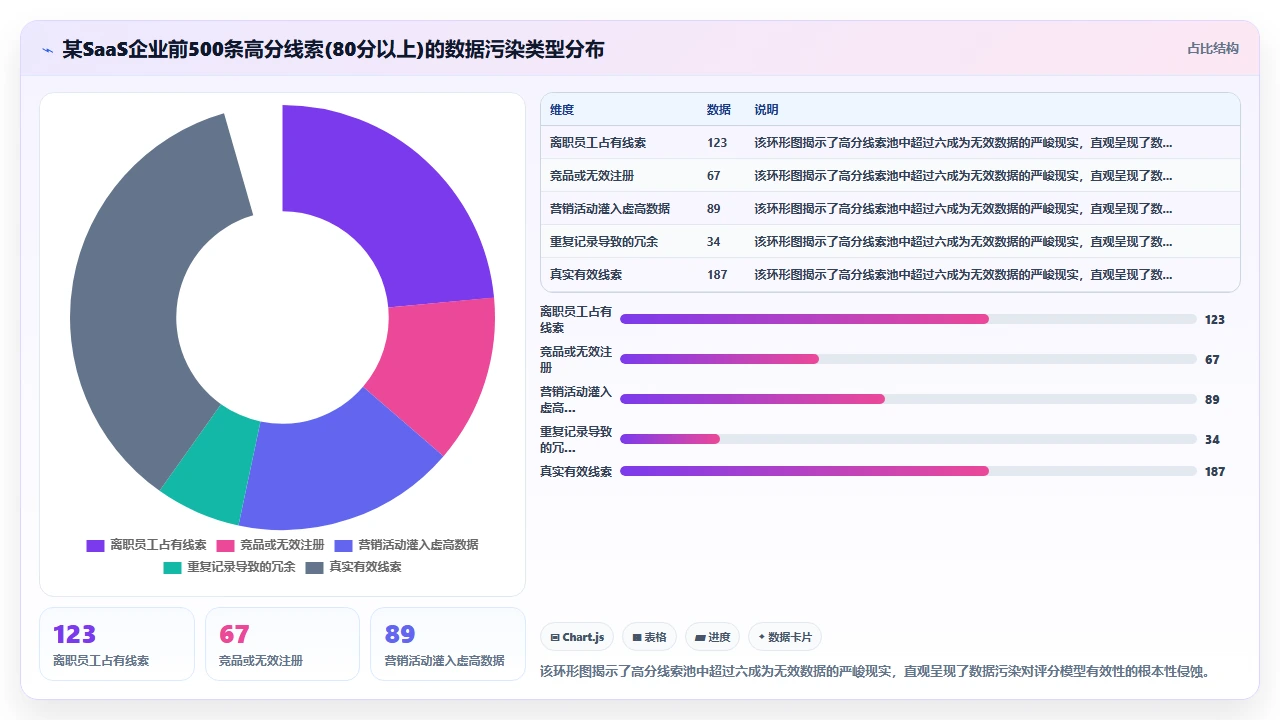Click the small icon before the chart title

point(47,49)
